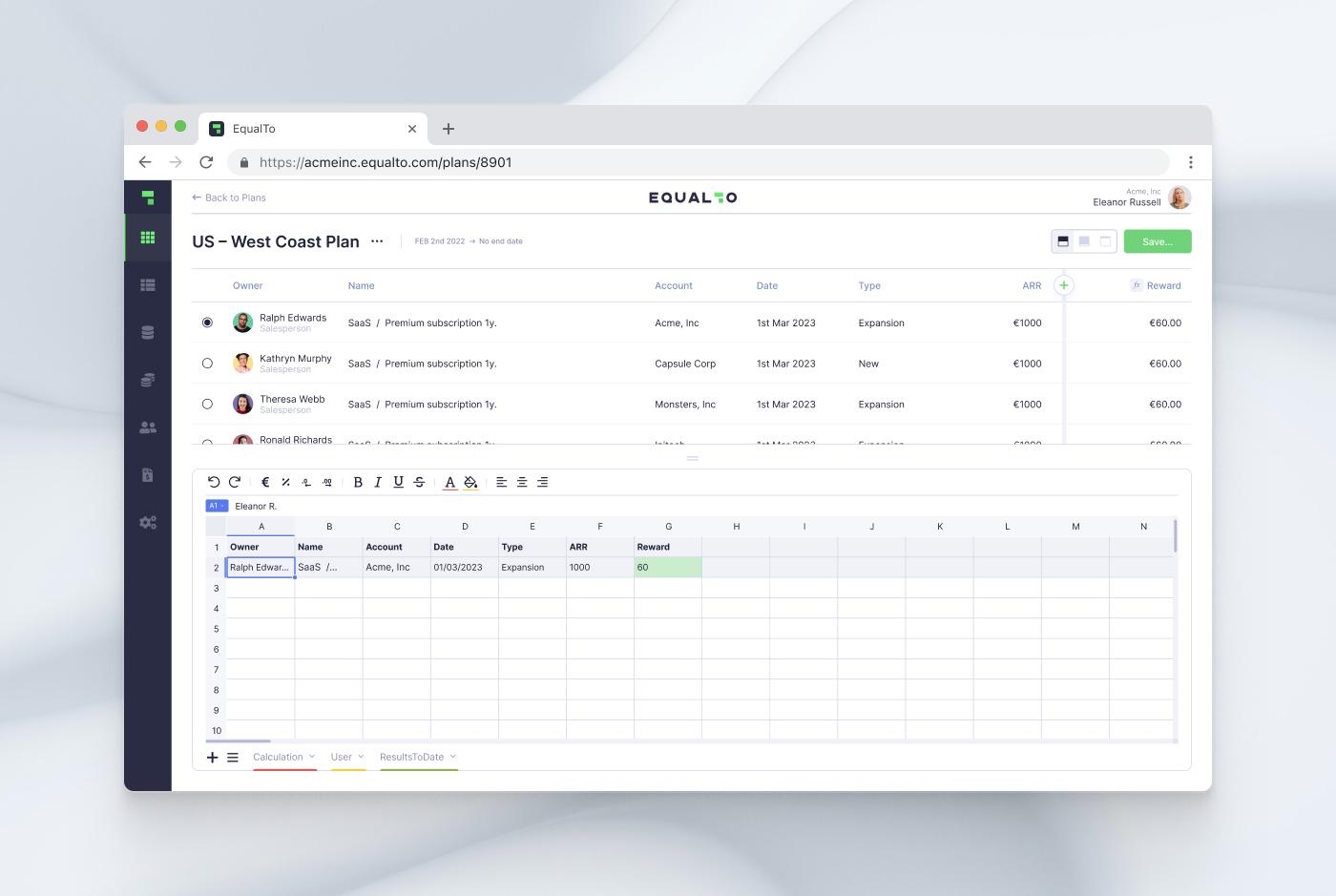Select cell A2 containing Ralph Edwar...
Image resolution: width=1336 pixels, height=896 pixels.
pyautogui.click(x=261, y=567)
